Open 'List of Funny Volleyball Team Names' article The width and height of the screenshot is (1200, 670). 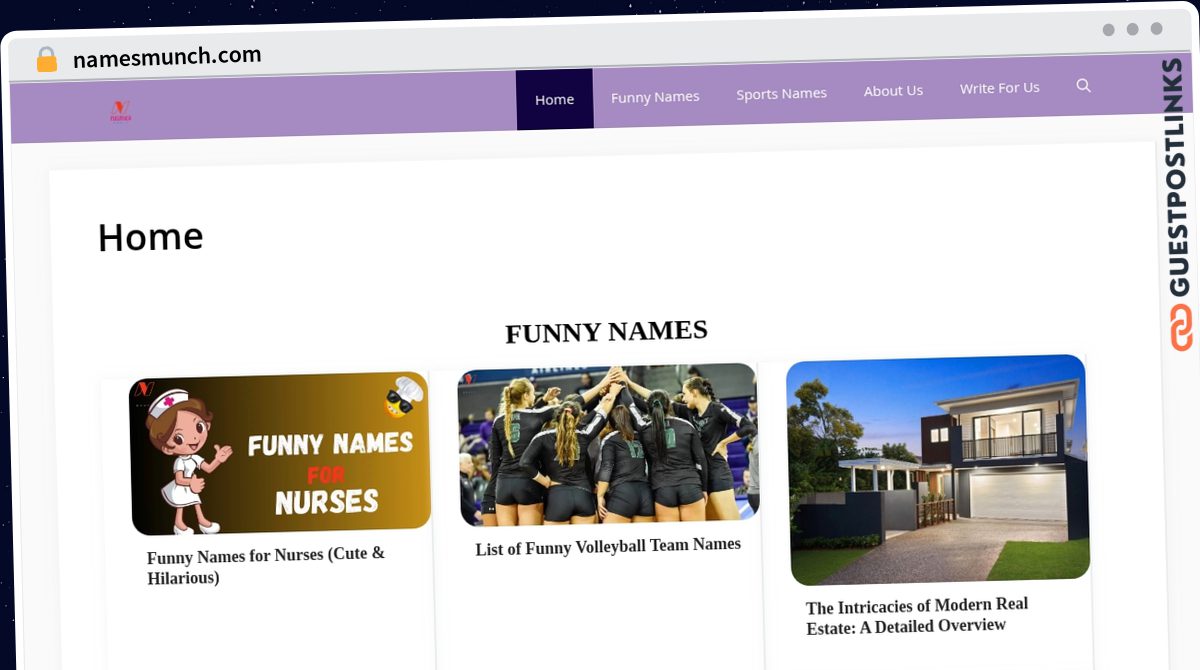(607, 544)
